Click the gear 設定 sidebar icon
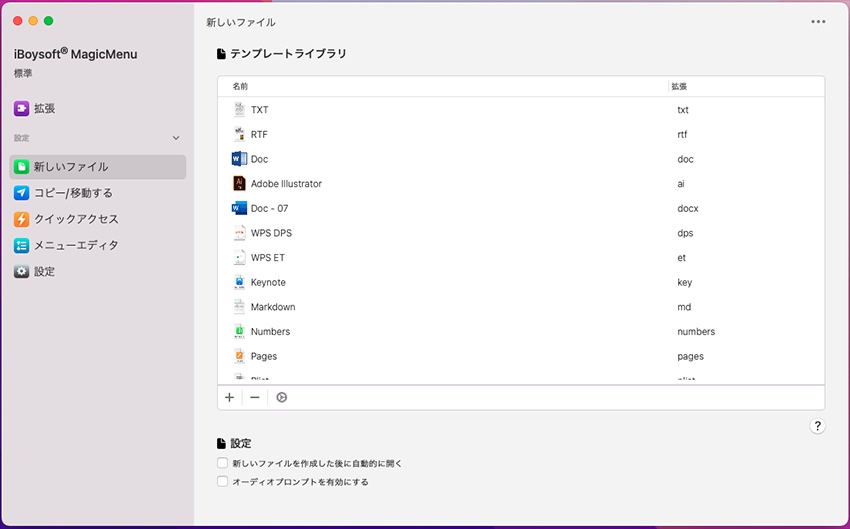 pyautogui.click(x=21, y=272)
